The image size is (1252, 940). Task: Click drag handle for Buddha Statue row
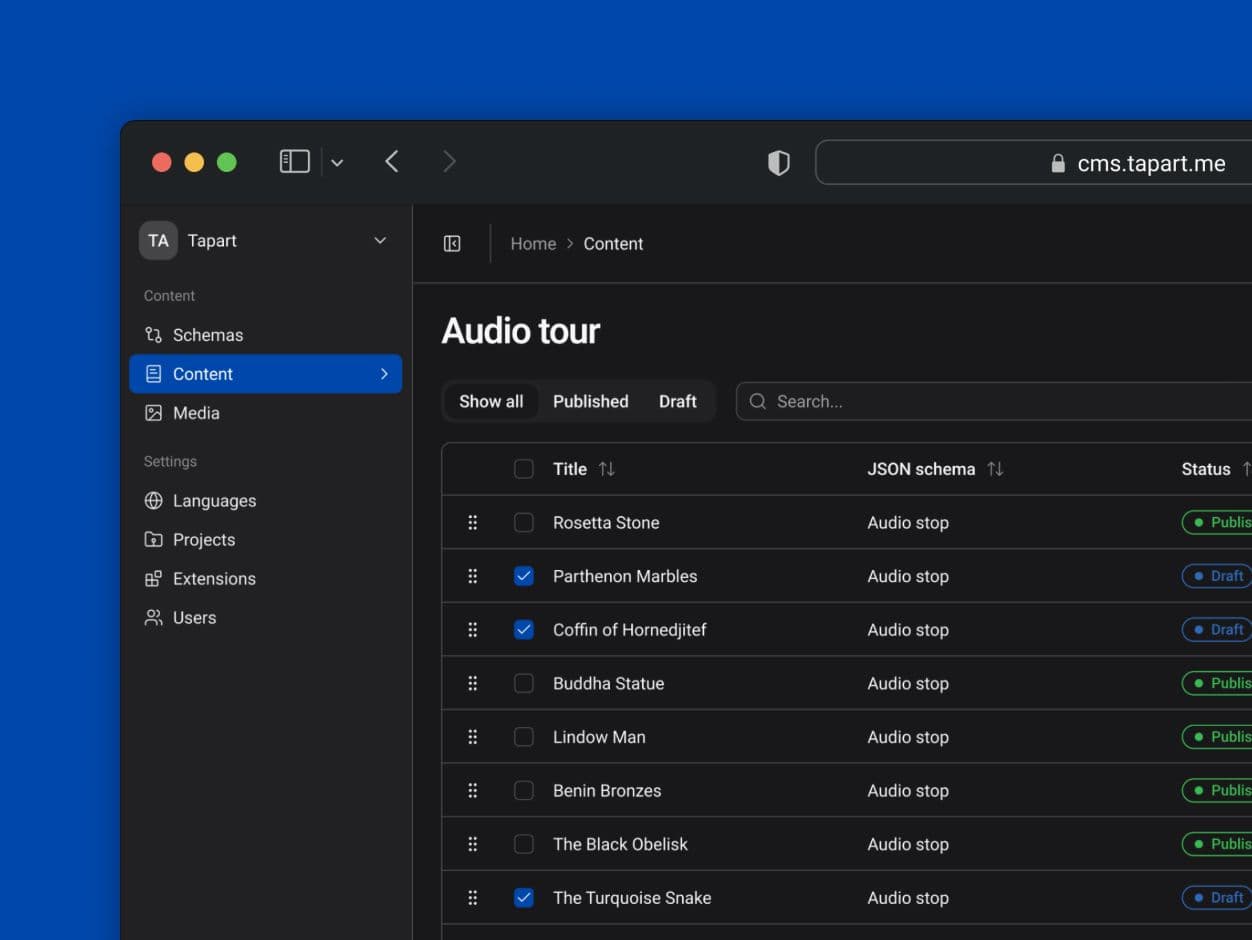(x=473, y=683)
